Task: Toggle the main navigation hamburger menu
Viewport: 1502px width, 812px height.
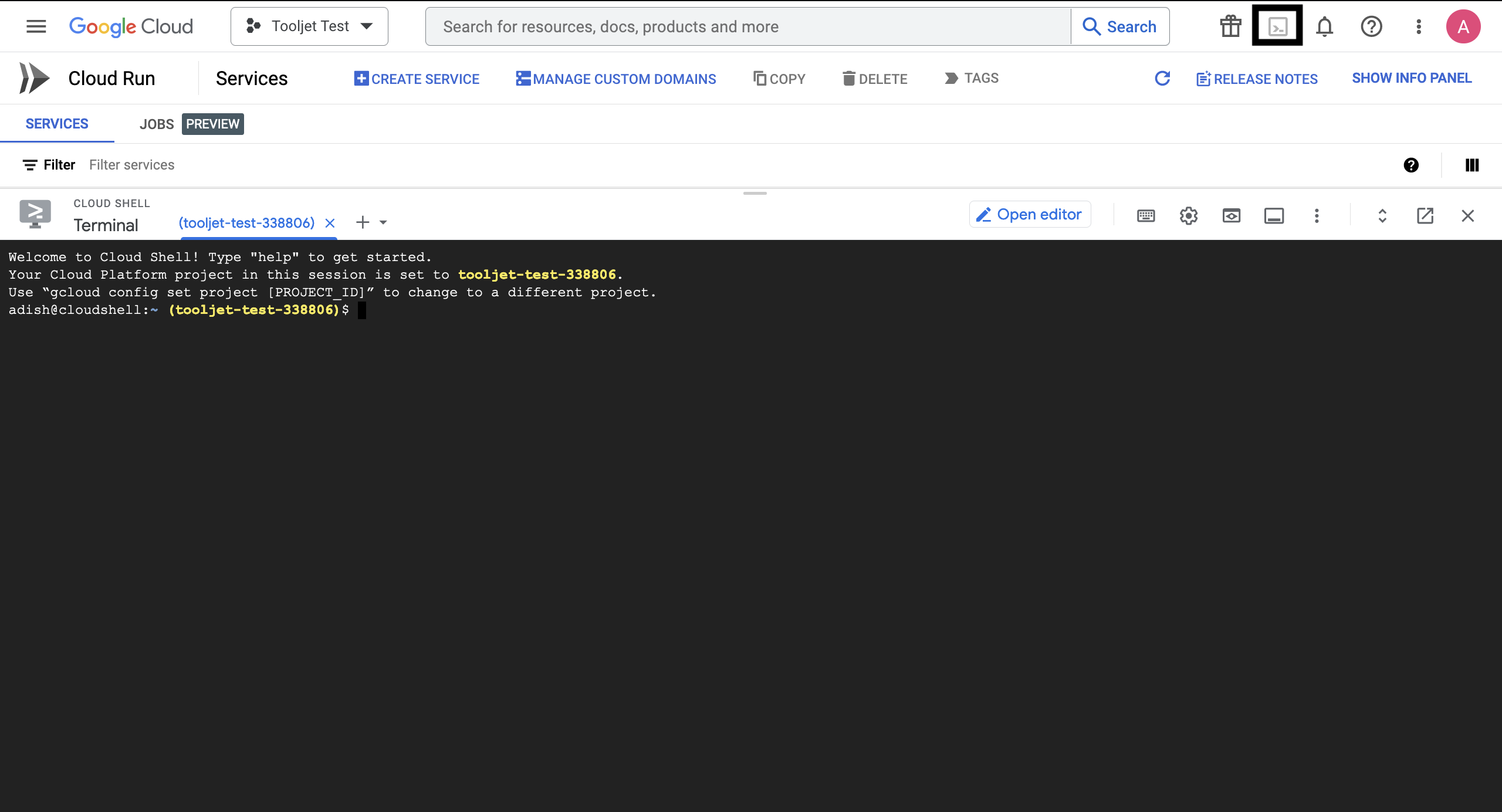Action: [x=36, y=26]
